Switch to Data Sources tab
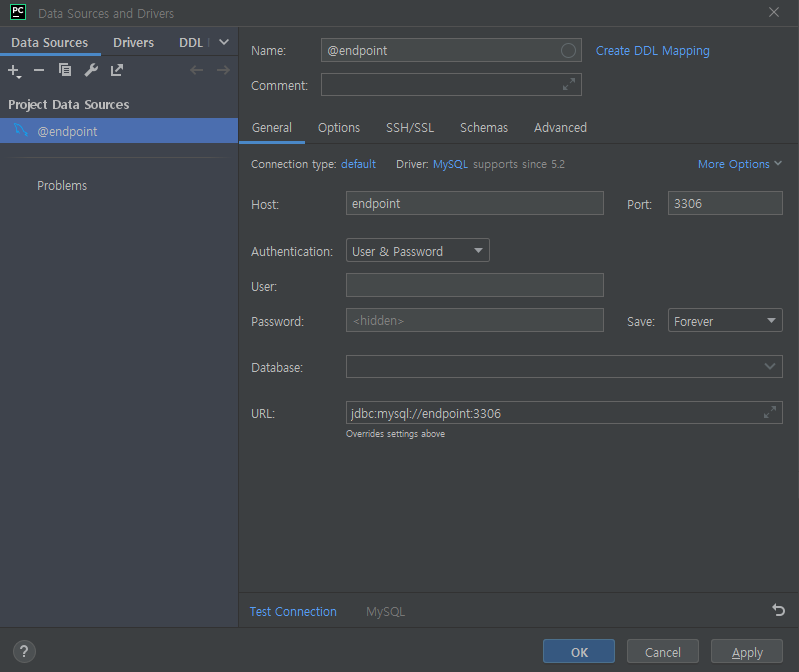Viewport: 799px width, 672px height. [49, 42]
